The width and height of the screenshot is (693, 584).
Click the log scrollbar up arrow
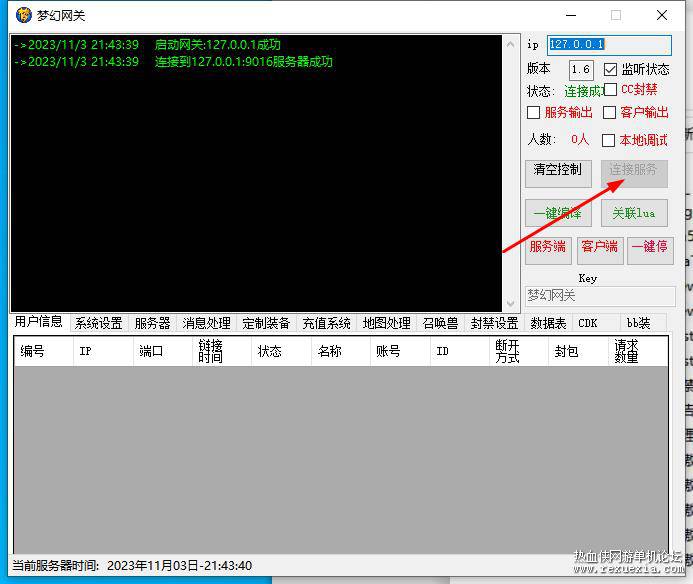[510, 44]
